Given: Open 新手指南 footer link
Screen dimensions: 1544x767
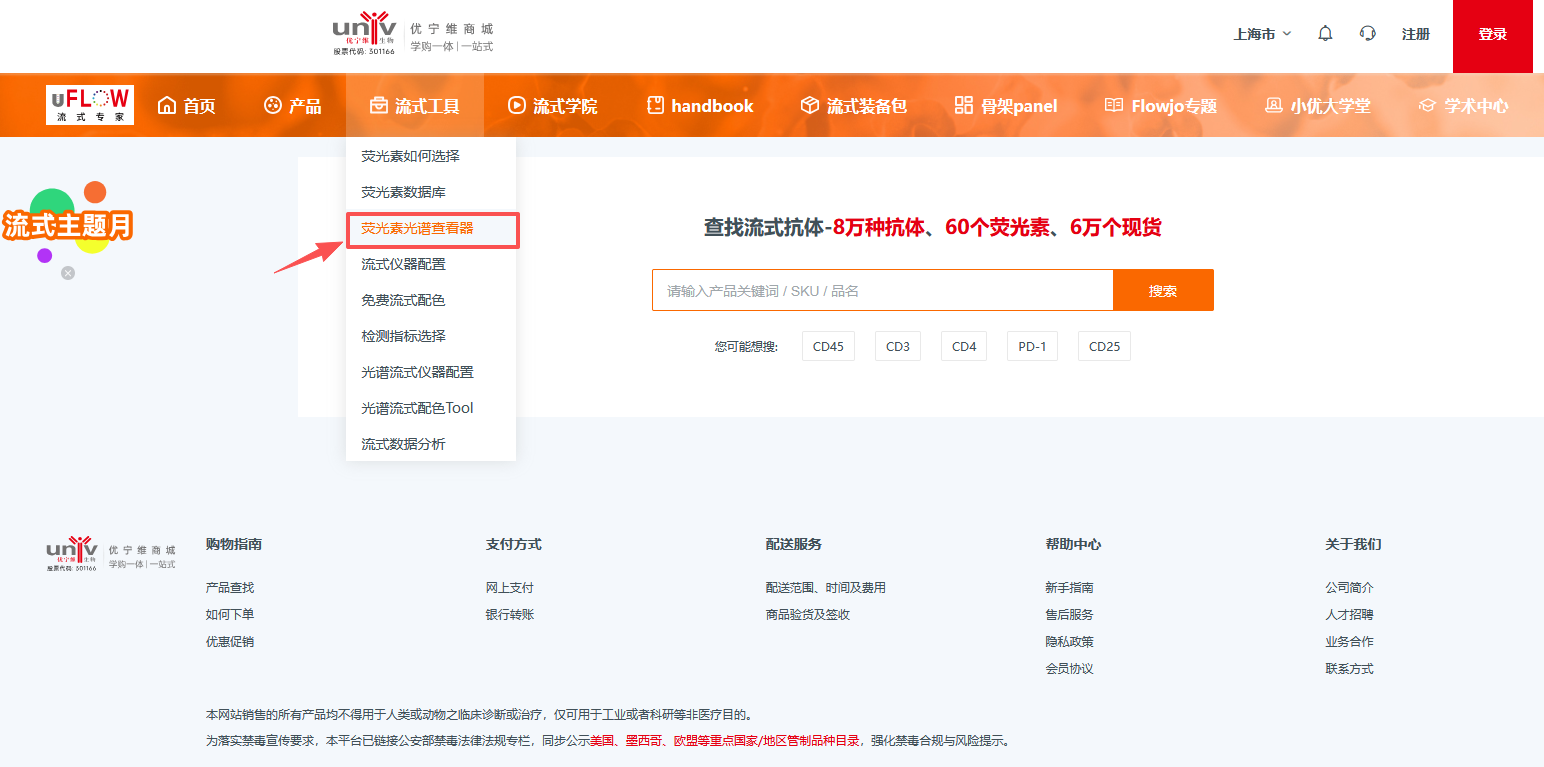Looking at the screenshot, I should point(1070,588).
